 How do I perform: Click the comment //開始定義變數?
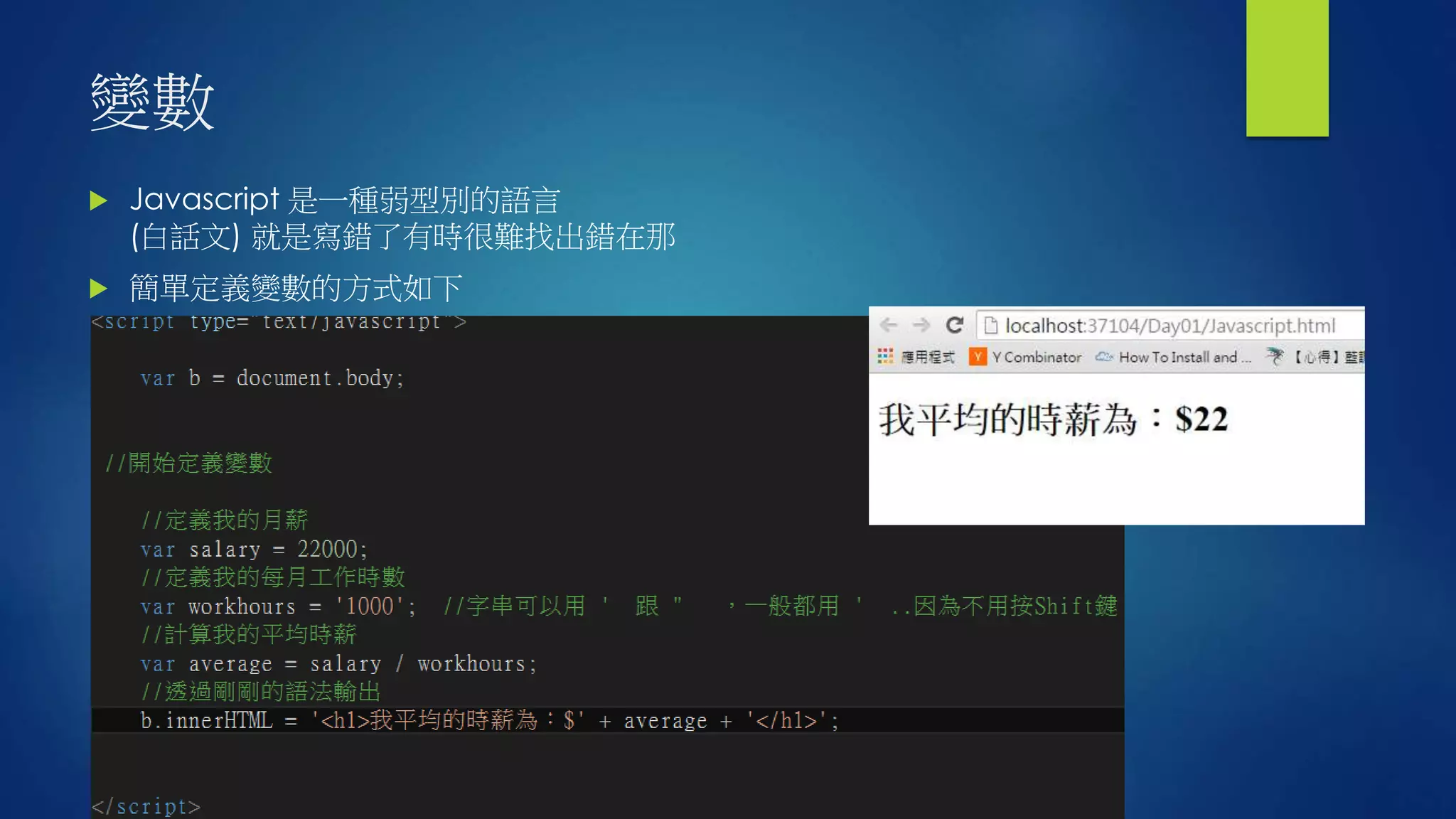188,463
